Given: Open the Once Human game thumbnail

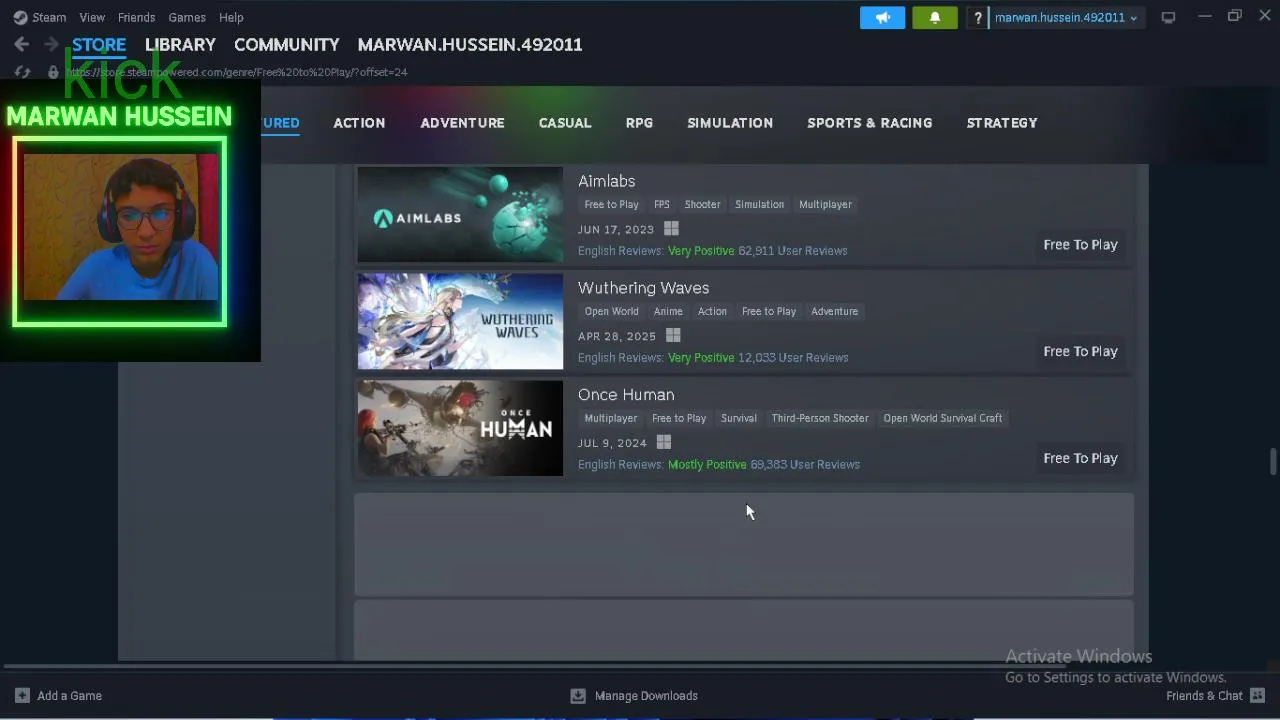Looking at the screenshot, I should coord(460,428).
